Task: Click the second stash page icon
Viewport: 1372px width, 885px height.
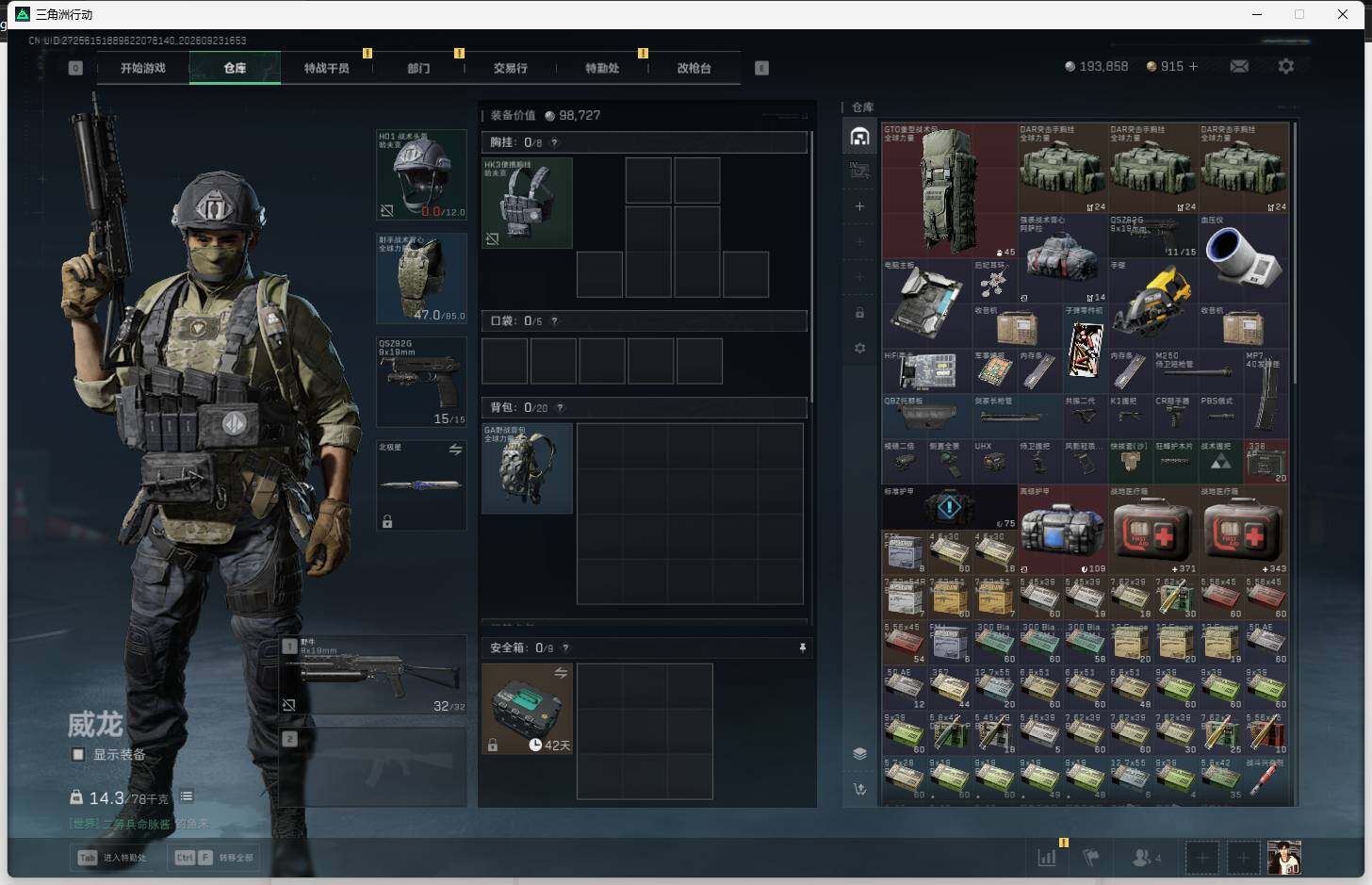Action: point(859,171)
